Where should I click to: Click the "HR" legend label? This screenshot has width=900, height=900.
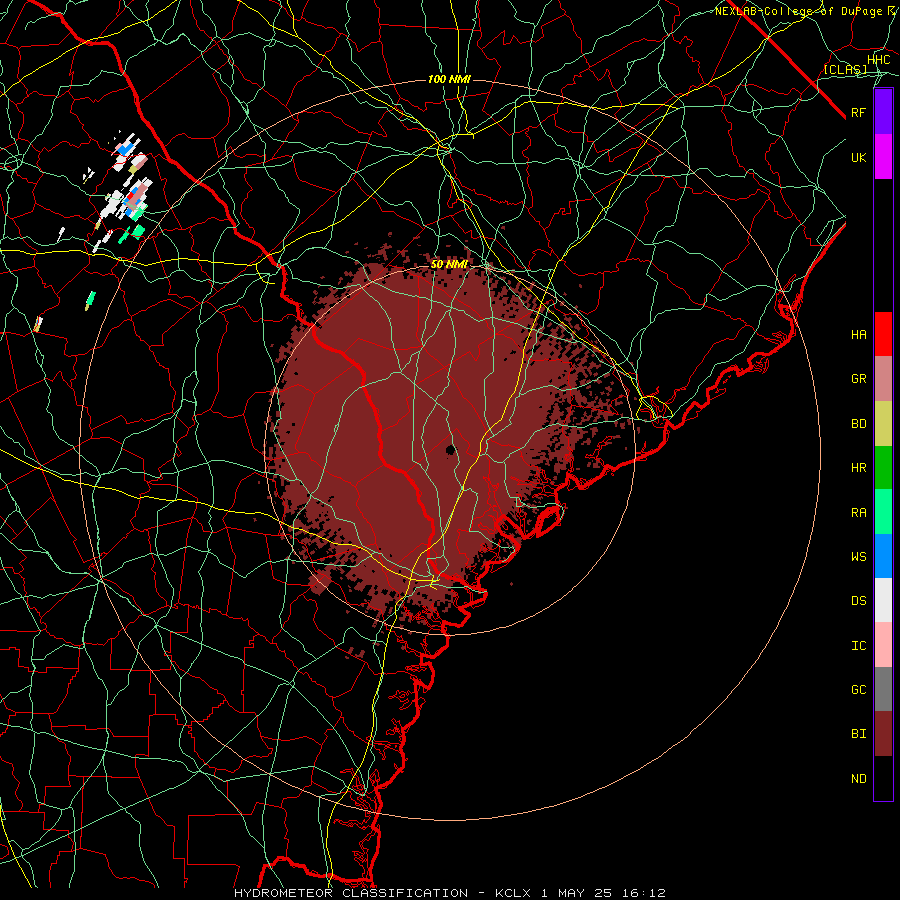[859, 468]
